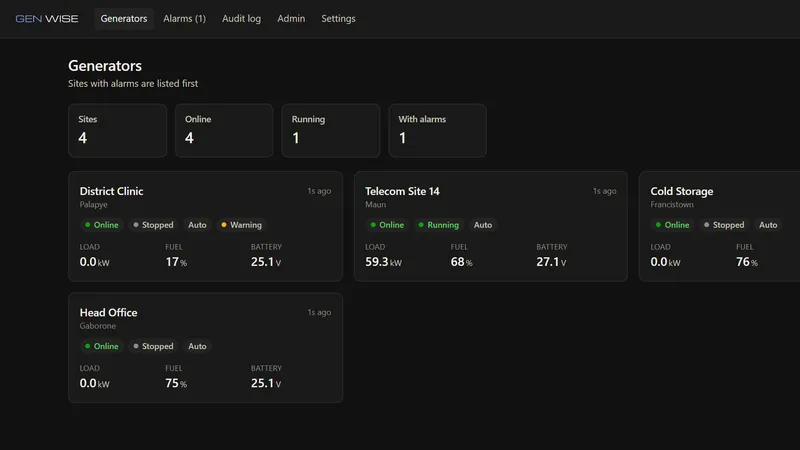Click Telecom Site 14's Online badge
The image size is (800, 450).
(387, 225)
